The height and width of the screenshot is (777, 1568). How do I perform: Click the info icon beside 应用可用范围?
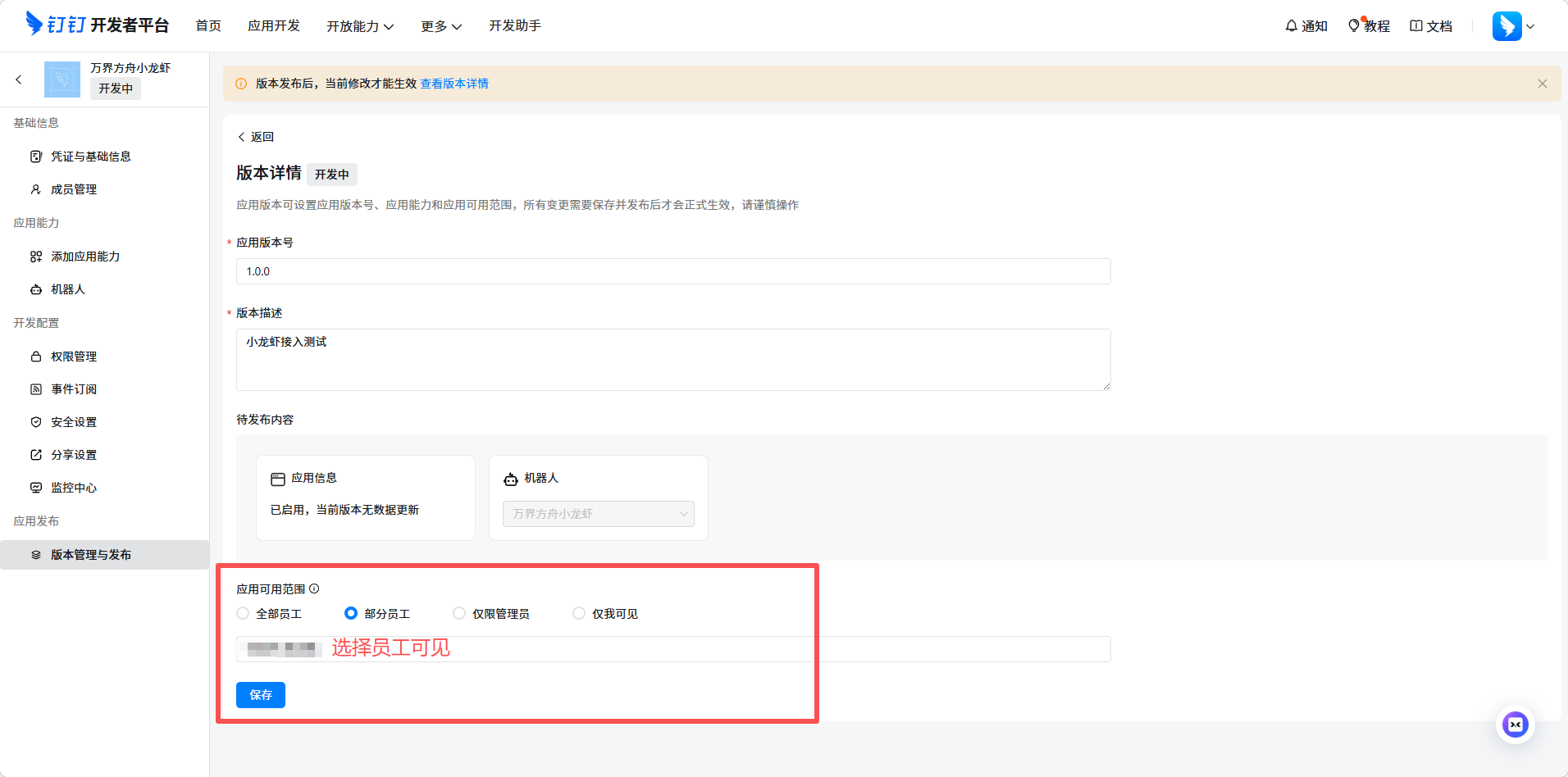pyautogui.click(x=314, y=588)
